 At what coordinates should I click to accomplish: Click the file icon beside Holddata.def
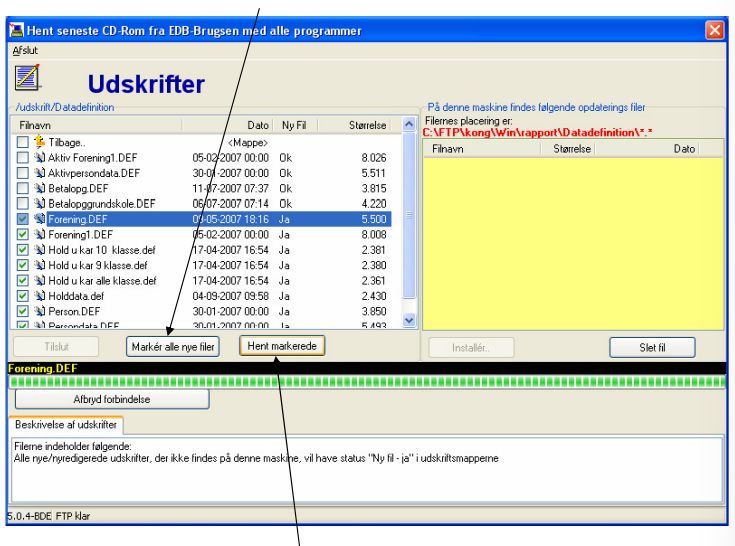(40, 296)
